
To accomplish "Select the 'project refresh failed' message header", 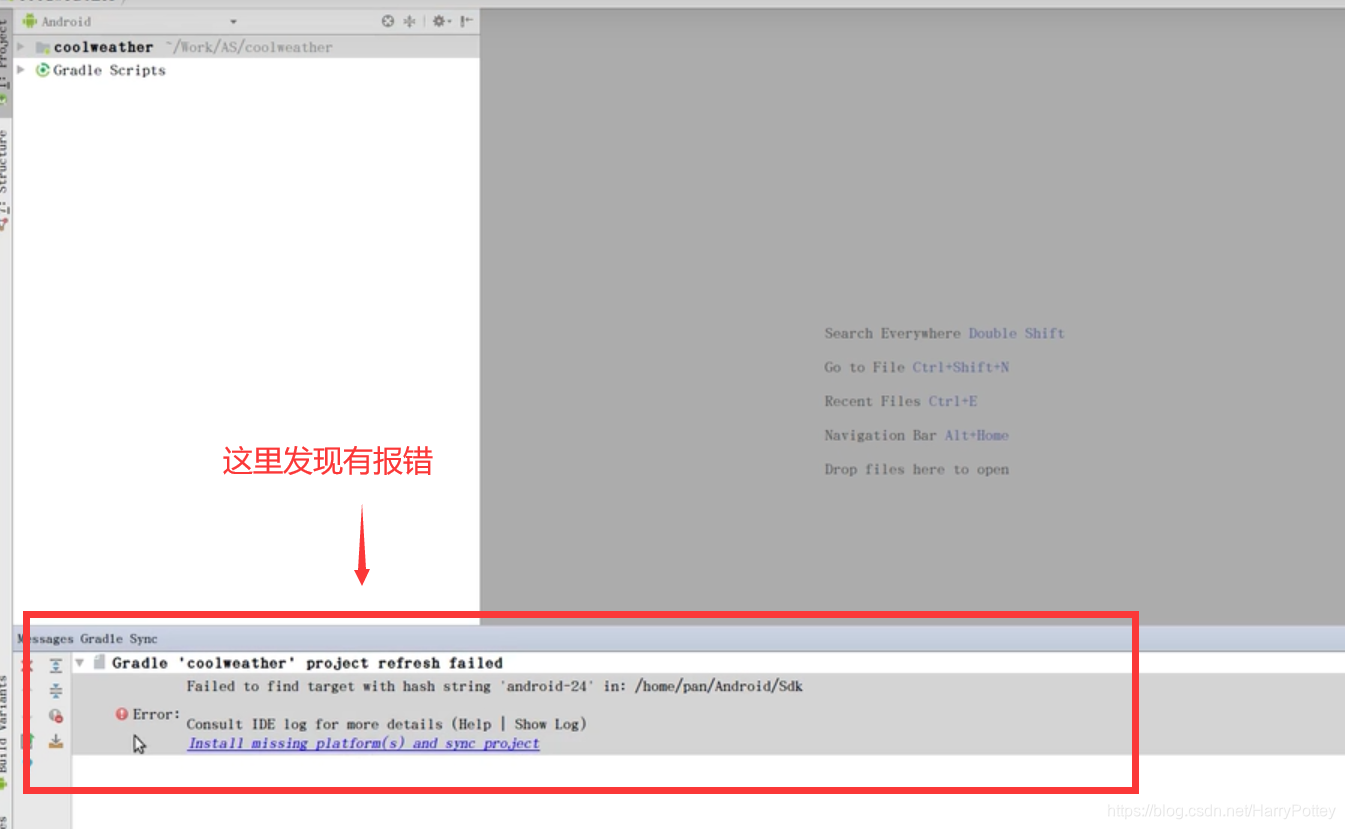I will (x=307, y=663).
